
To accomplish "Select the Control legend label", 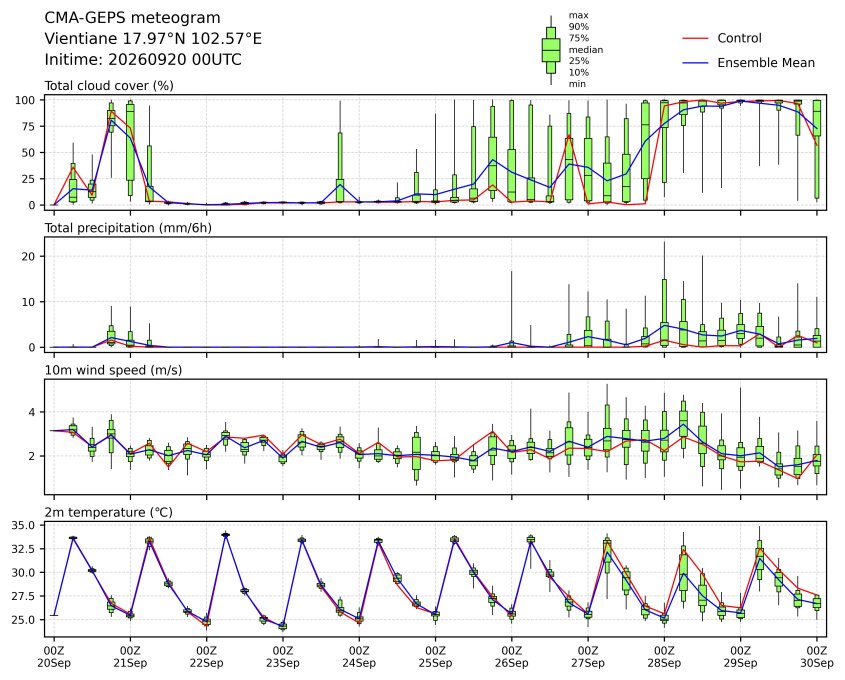I will coord(739,38).
